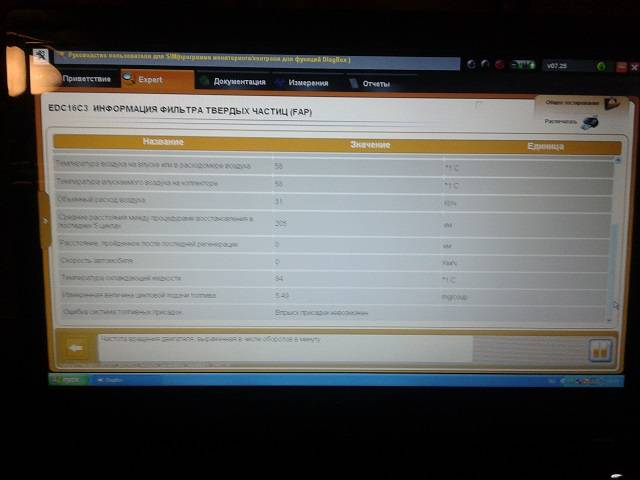Viewport: 640px width, 480px height.
Task: Sort by the Название column header
Action: pyautogui.click(x=162, y=143)
